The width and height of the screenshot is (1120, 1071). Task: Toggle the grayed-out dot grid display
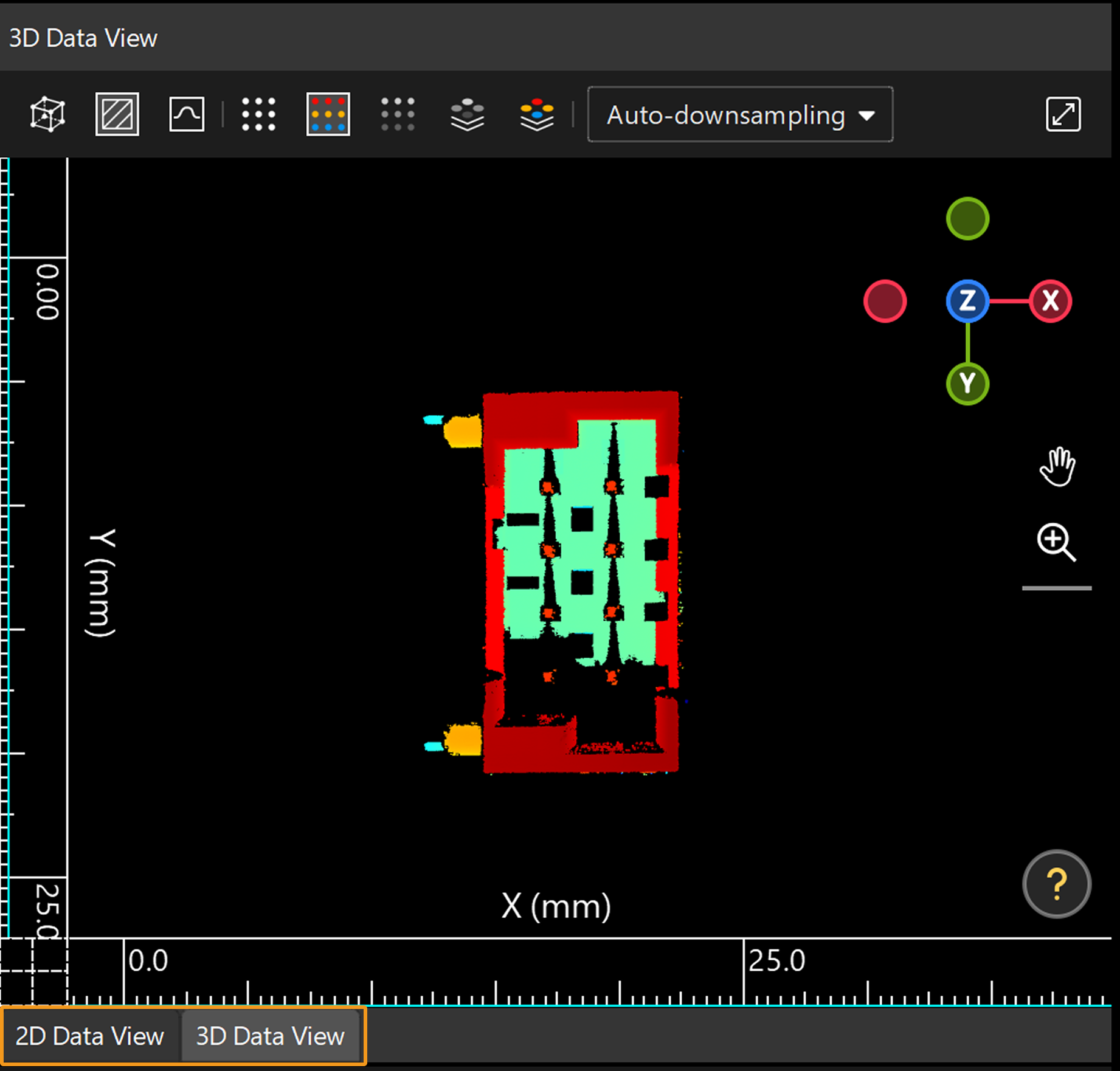tap(398, 114)
